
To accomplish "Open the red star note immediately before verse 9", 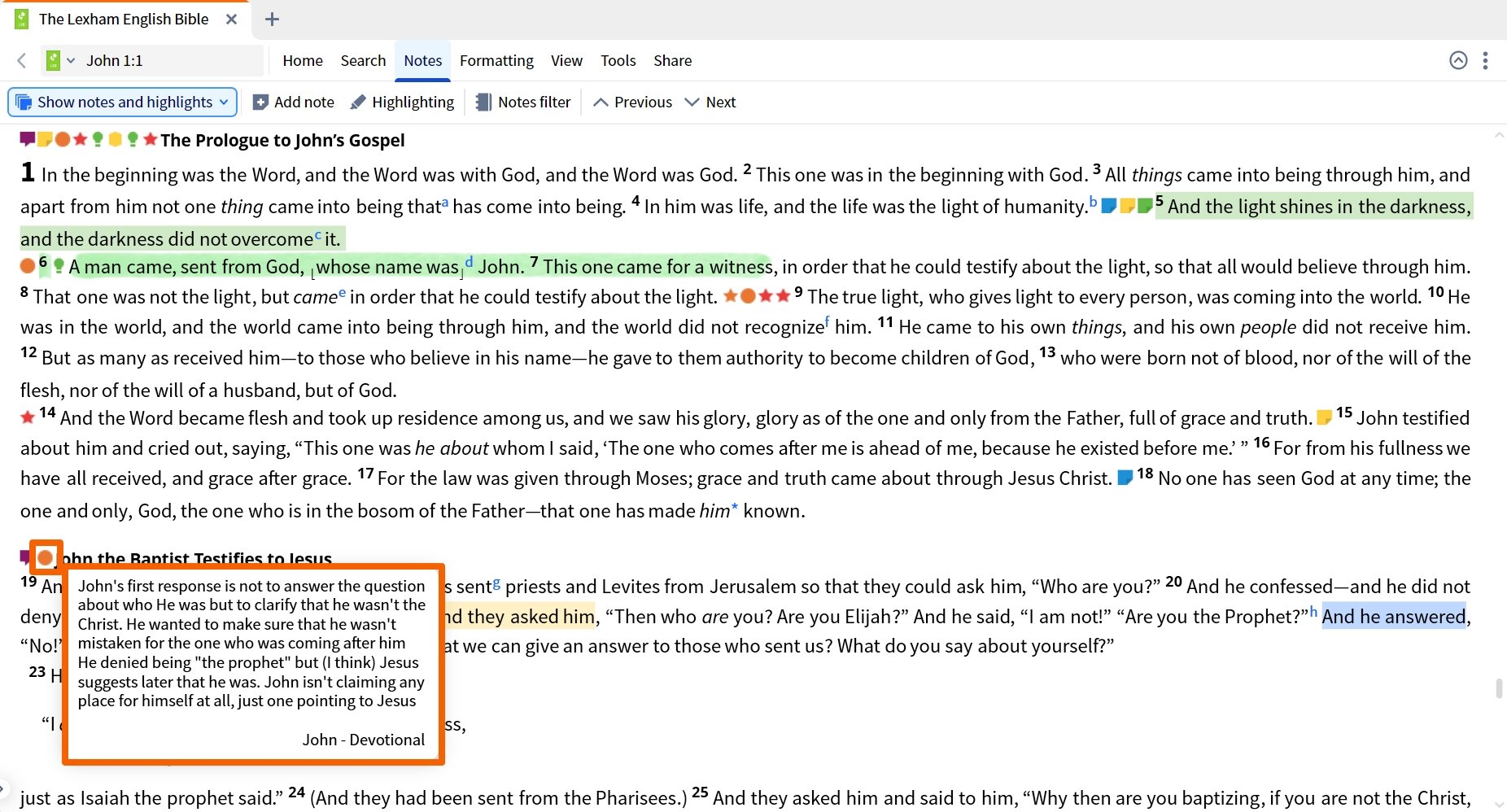I will point(783,296).
